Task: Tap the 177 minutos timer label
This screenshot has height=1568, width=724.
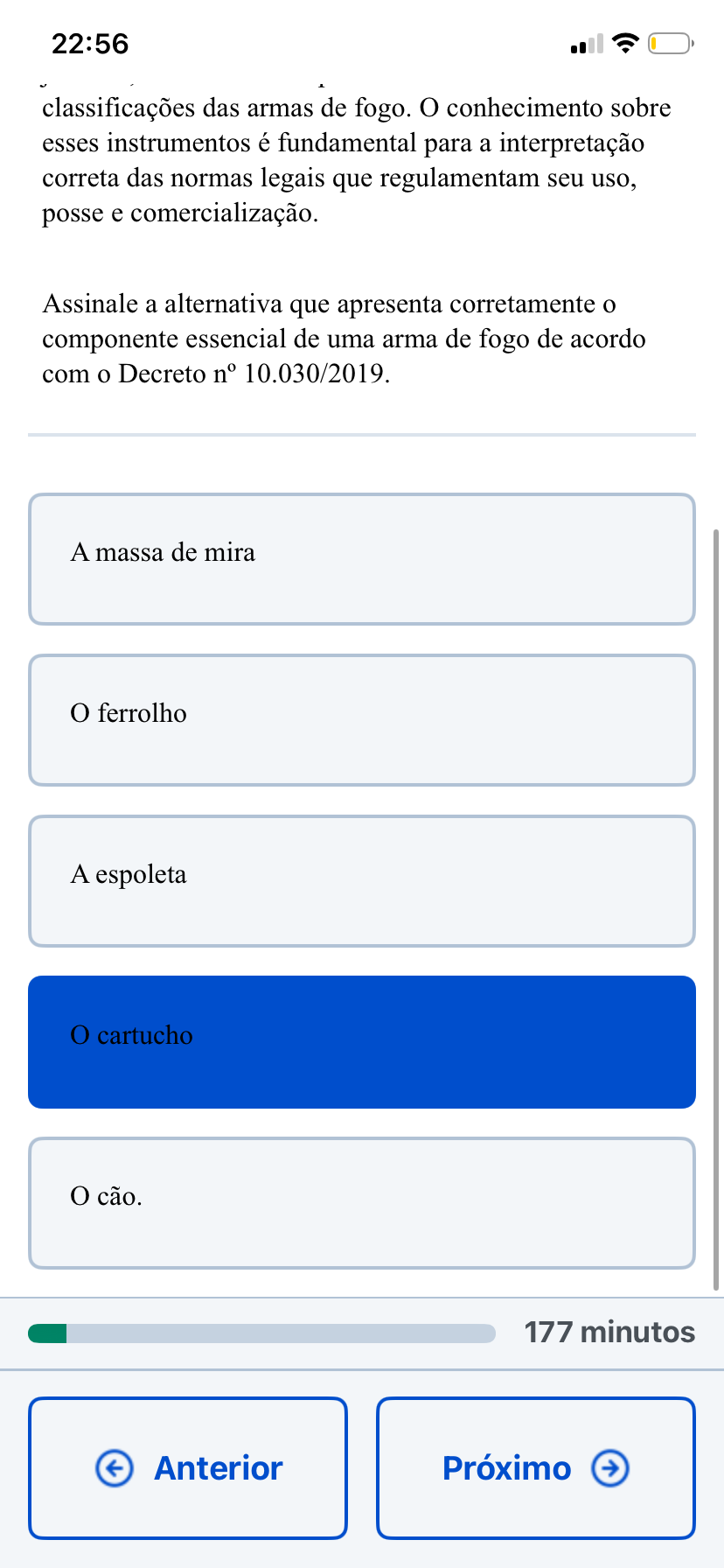Action: point(609,1333)
